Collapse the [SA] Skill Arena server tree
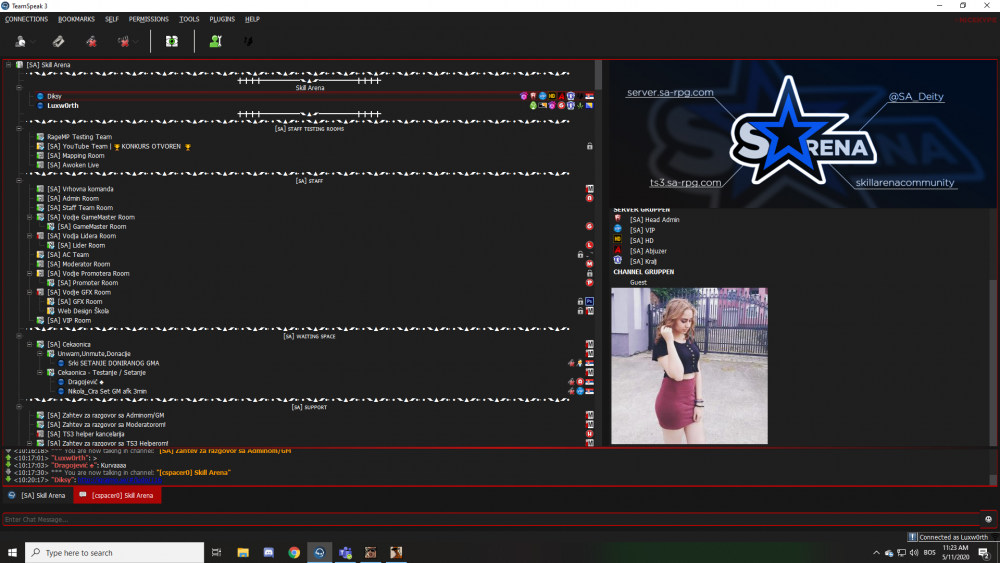 (x=8, y=65)
